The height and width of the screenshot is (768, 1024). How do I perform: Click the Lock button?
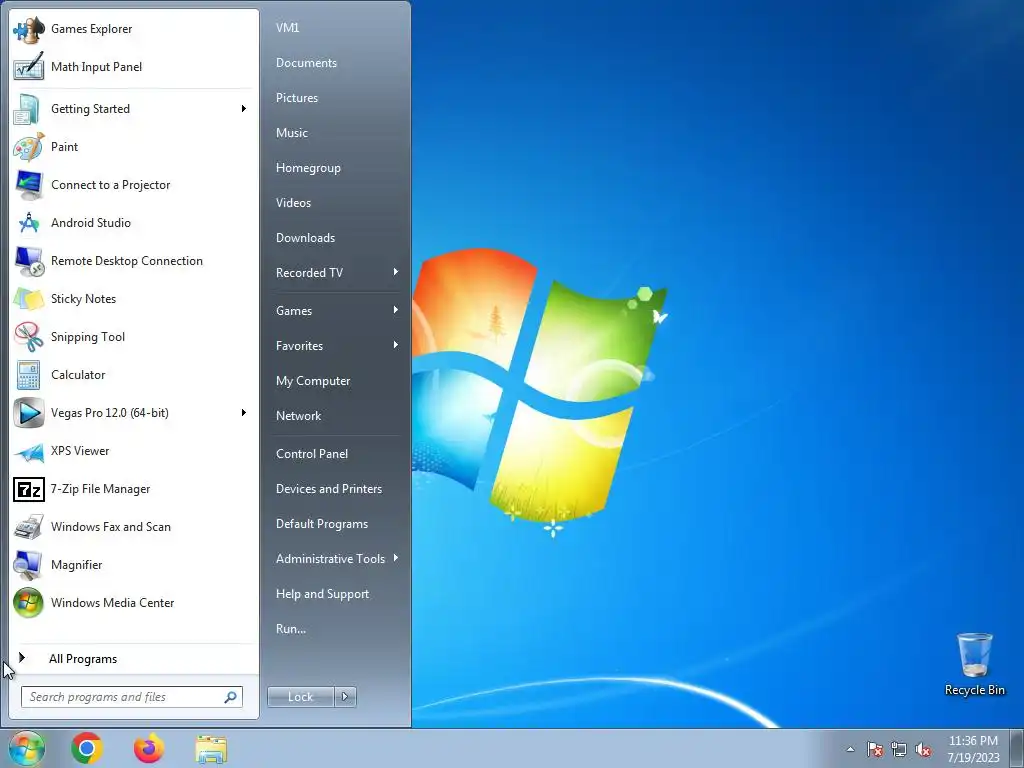click(300, 697)
